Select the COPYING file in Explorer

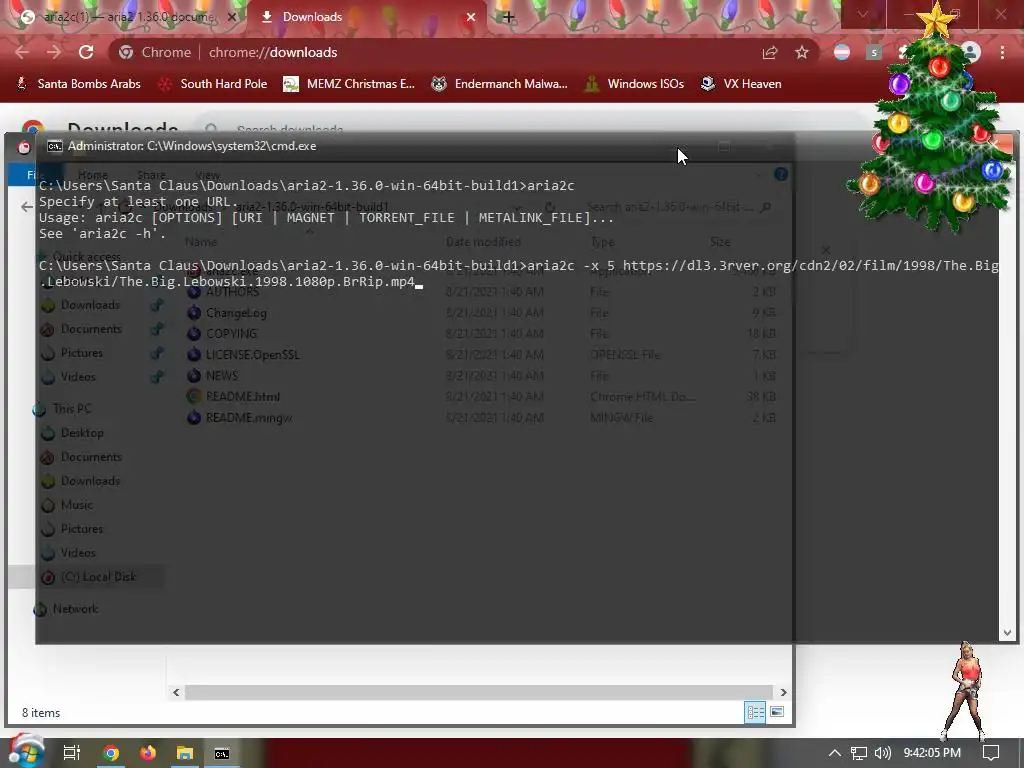(231, 334)
